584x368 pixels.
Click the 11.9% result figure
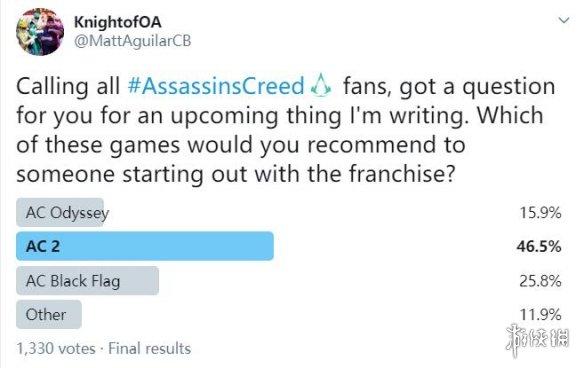pyautogui.click(x=540, y=315)
